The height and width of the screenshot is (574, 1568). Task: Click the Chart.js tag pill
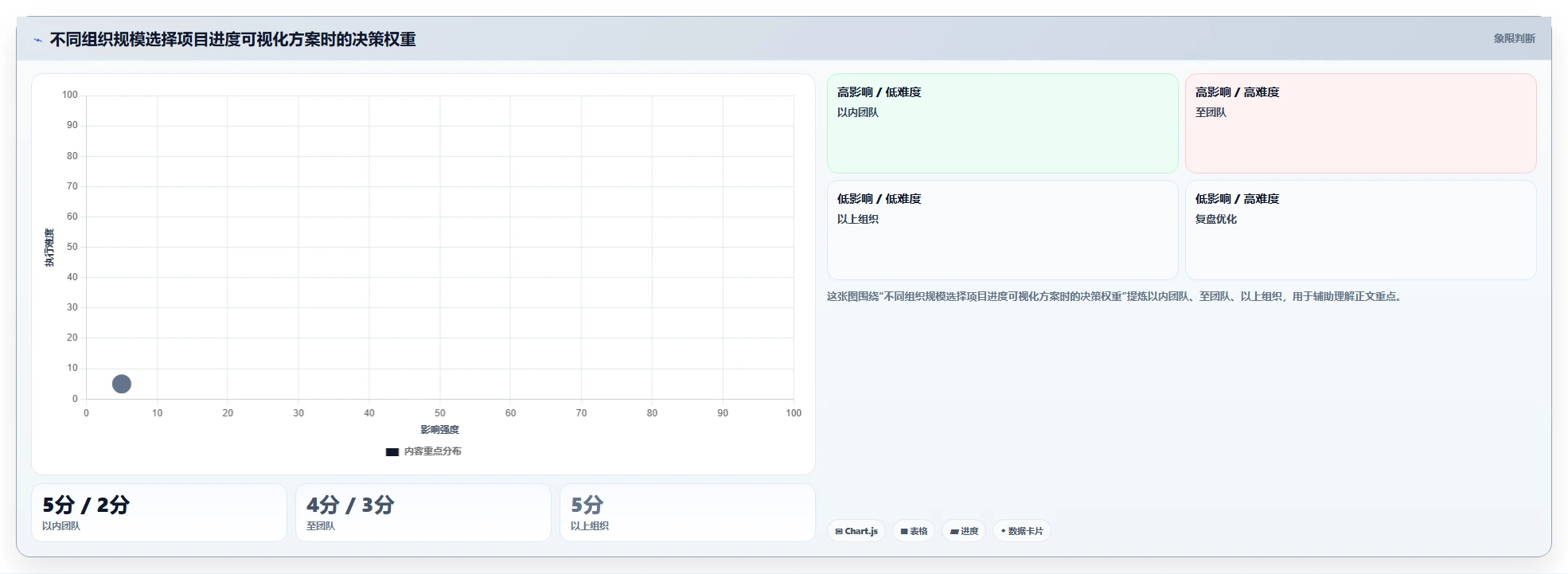click(856, 531)
